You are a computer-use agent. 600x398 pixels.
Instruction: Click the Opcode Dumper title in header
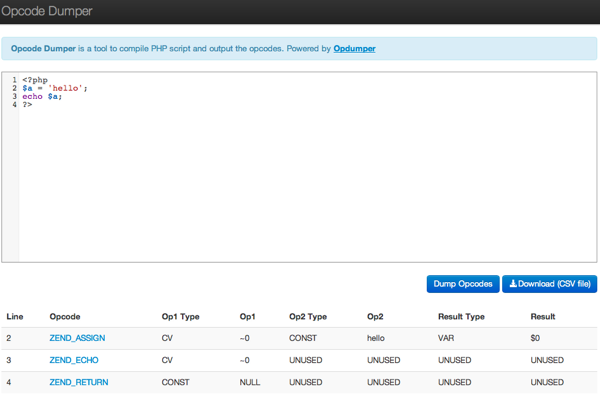pyautogui.click(x=47, y=11)
